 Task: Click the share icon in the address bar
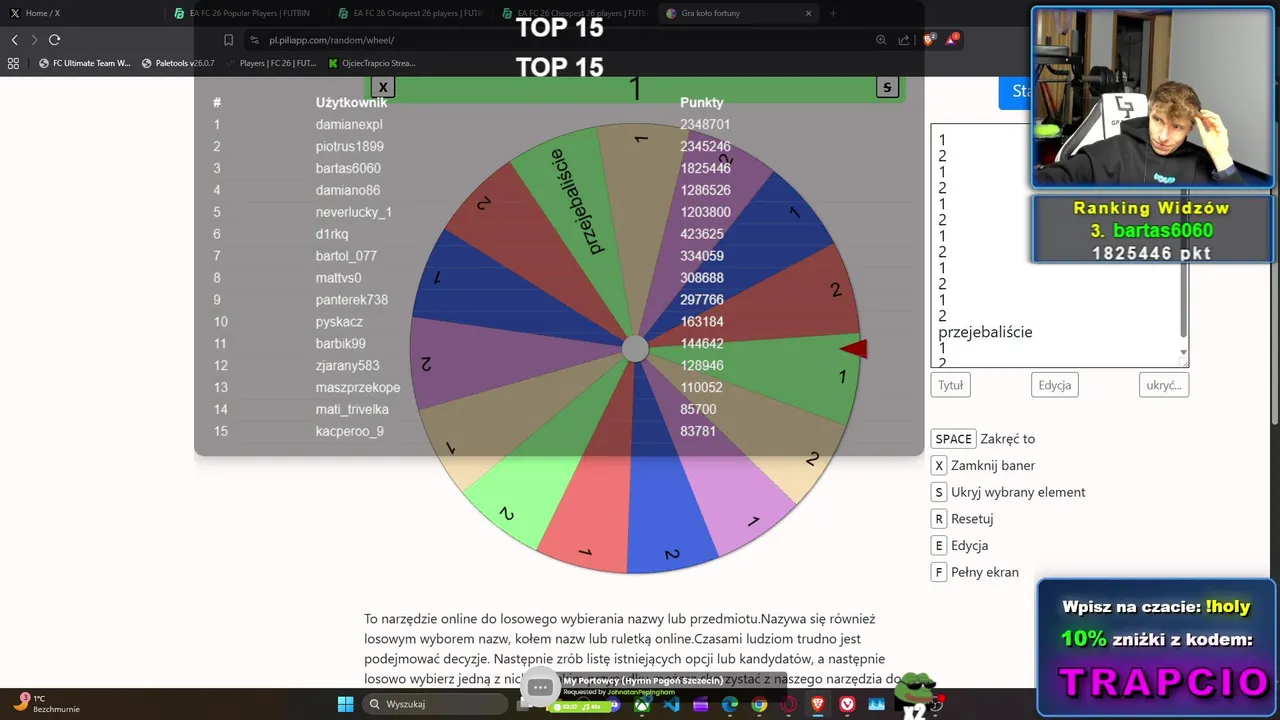[904, 40]
